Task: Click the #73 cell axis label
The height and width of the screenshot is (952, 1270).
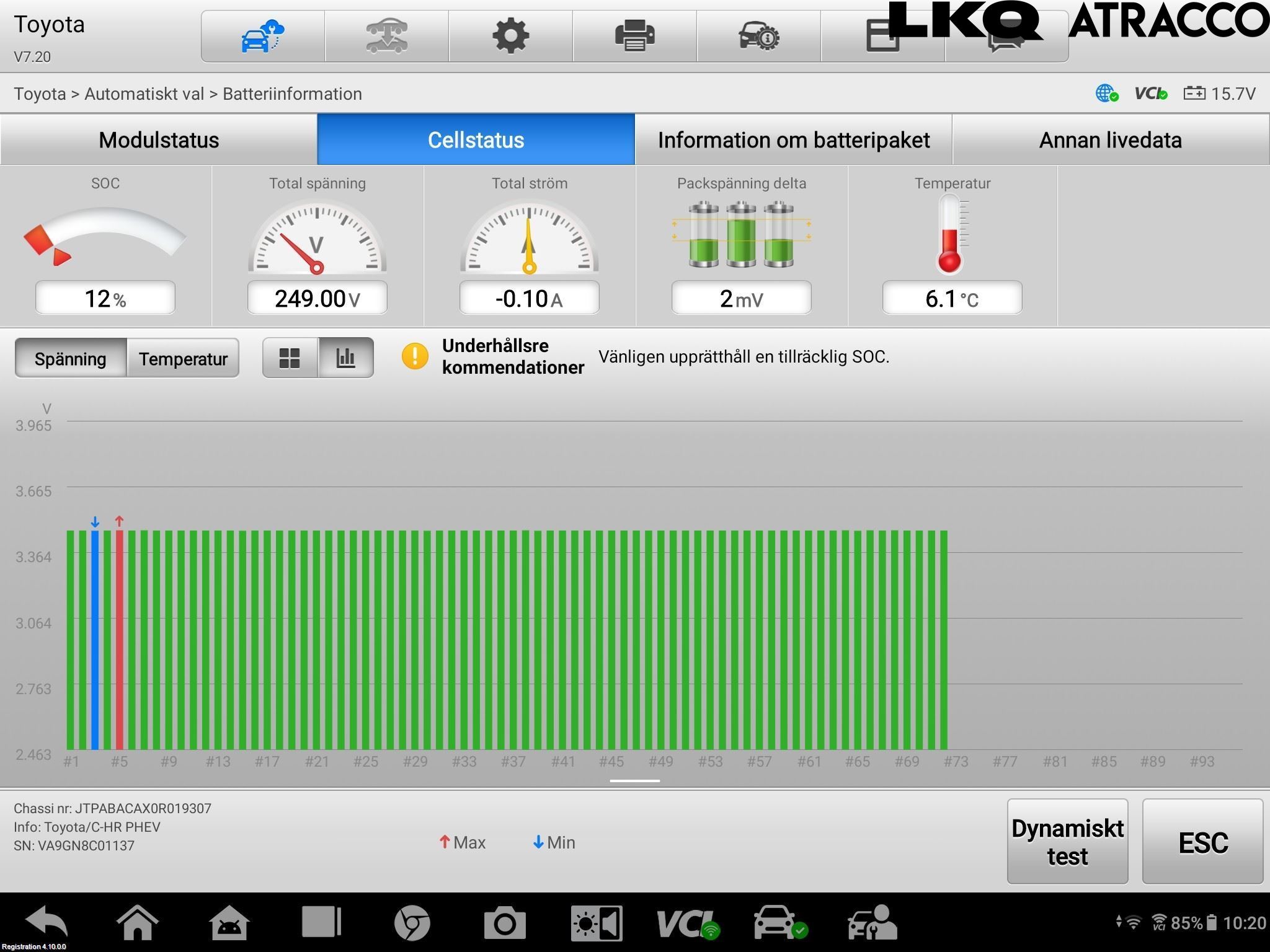Action: pyautogui.click(x=956, y=761)
